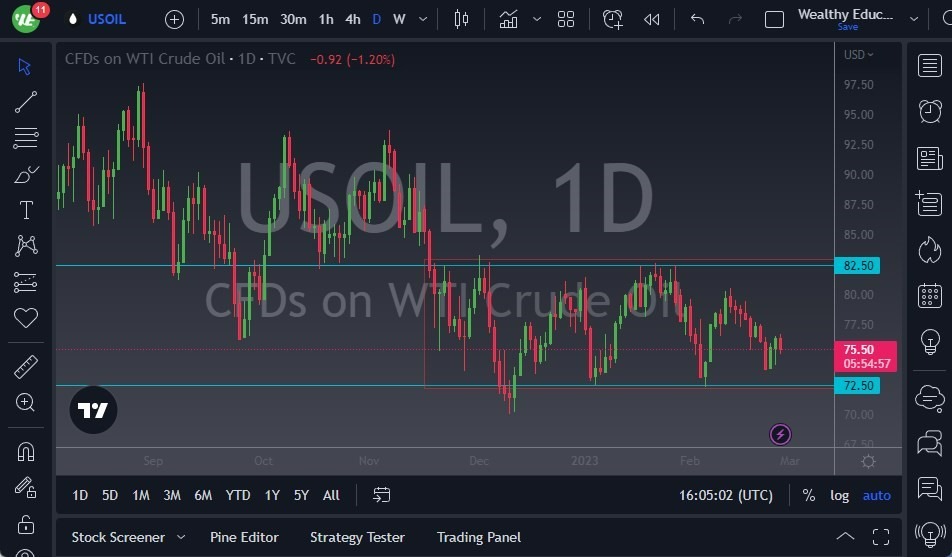Activate the zoom in tool
952x557 pixels.
coord(26,402)
